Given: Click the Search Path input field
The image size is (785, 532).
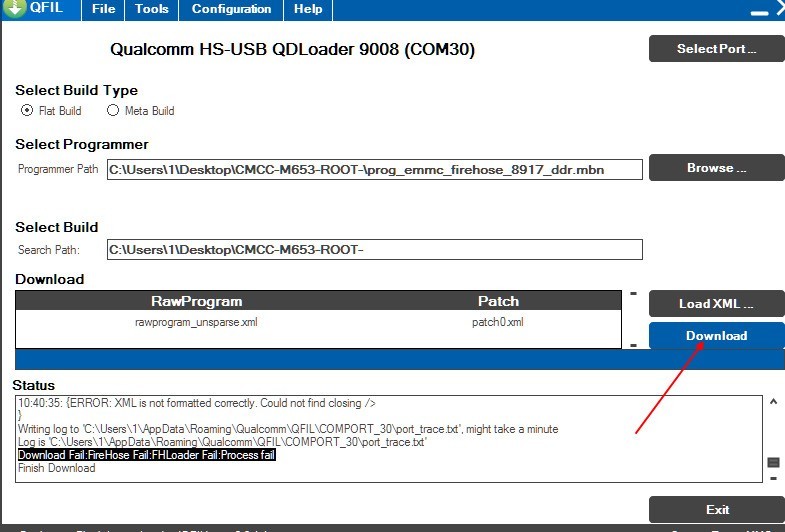Looking at the screenshot, I should [374, 249].
